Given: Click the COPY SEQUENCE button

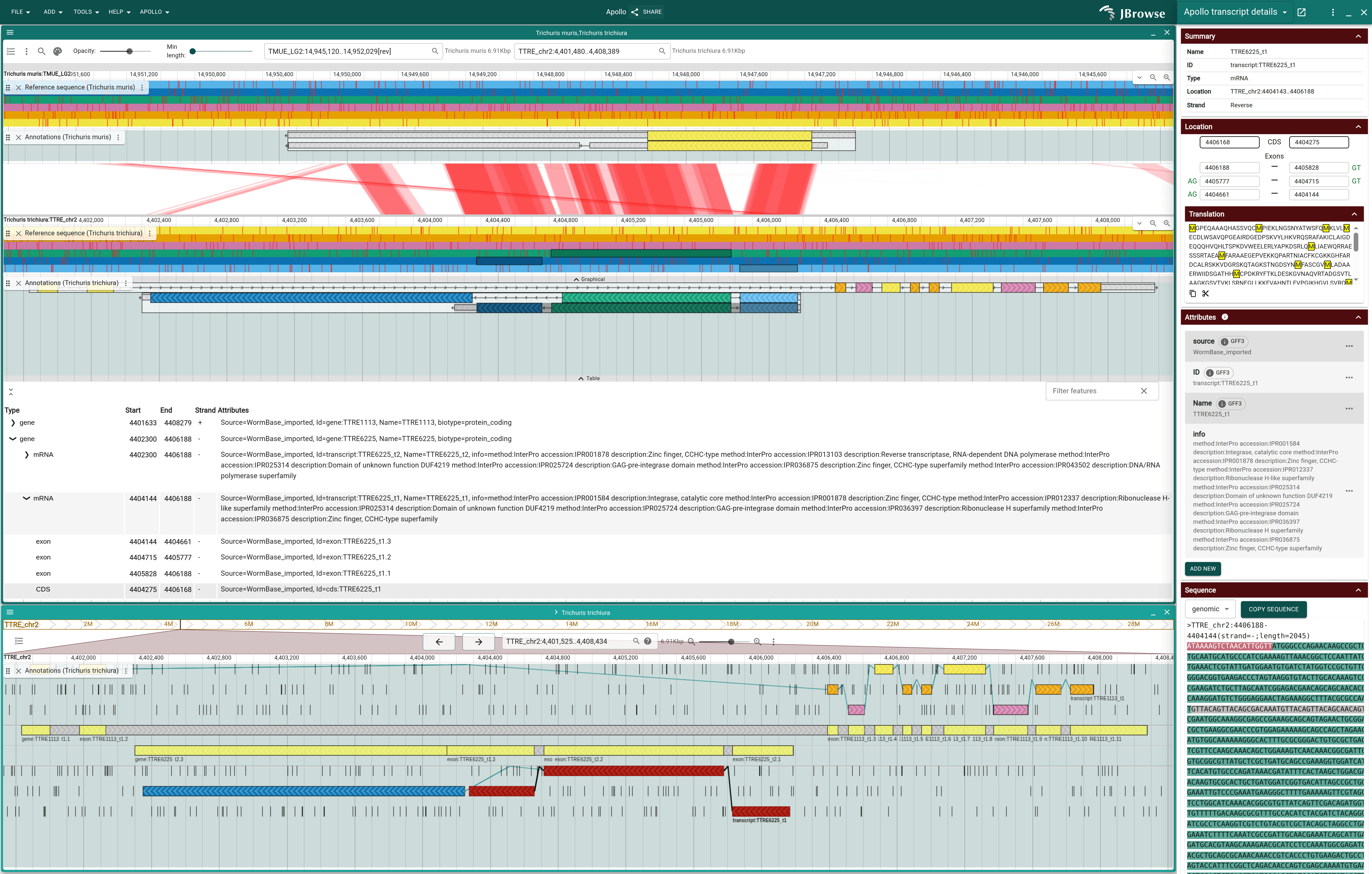Looking at the screenshot, I should 1273,609.
